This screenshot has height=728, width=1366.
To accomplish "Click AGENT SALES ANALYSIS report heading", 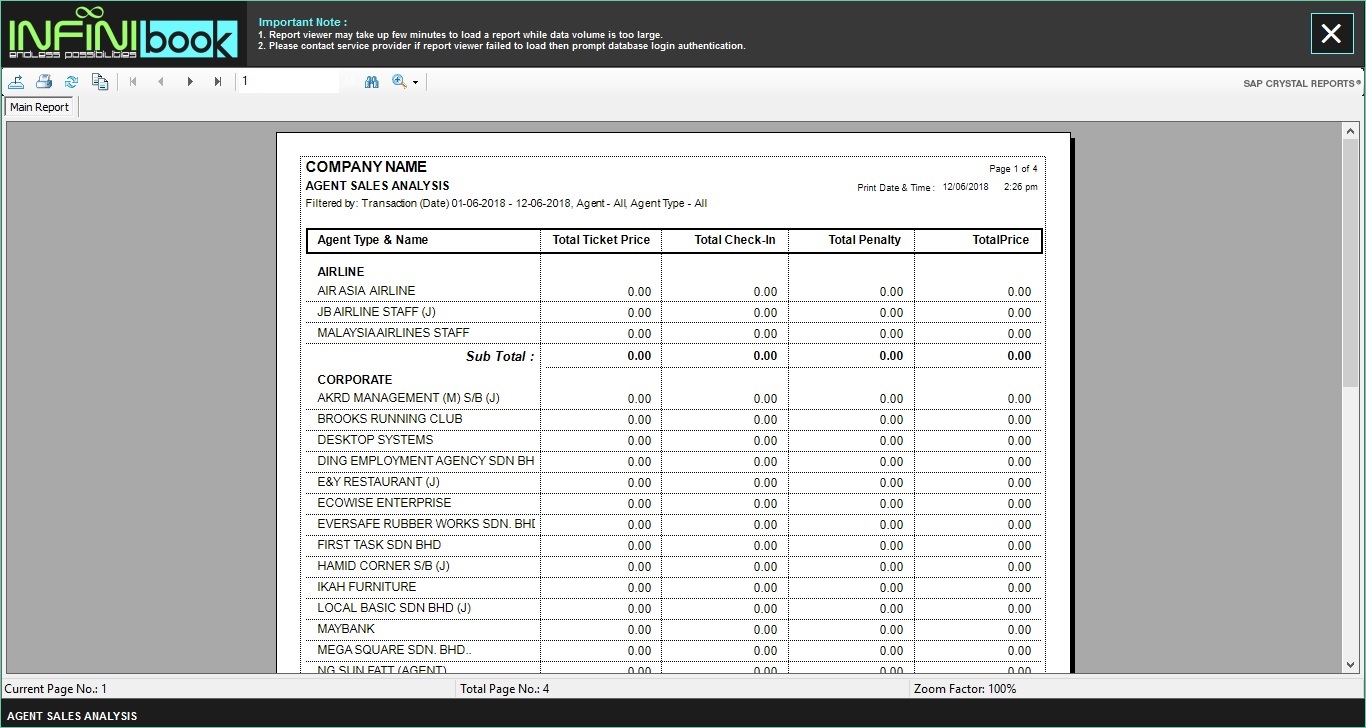I will [377, 186].
